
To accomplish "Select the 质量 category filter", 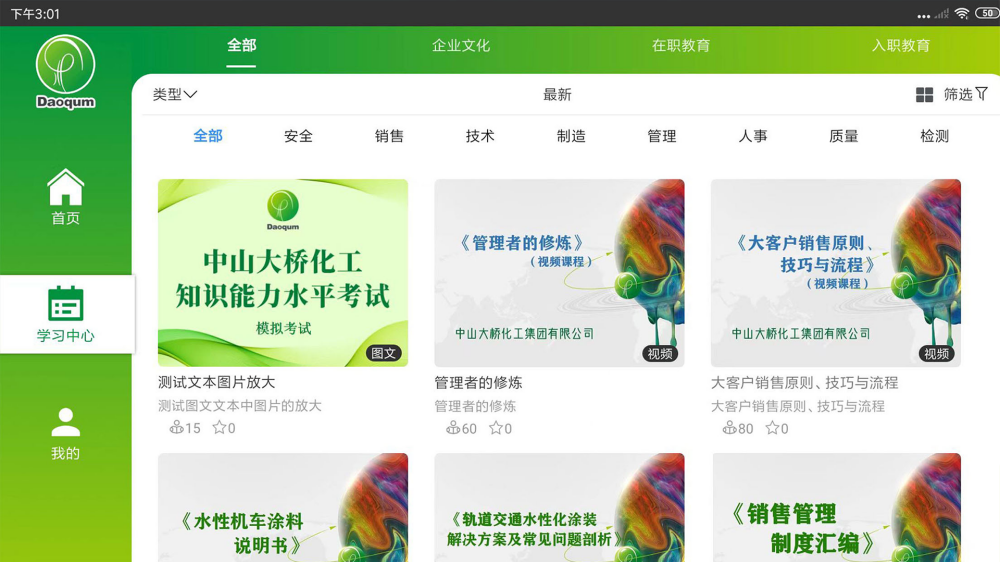I will point(843,136).
